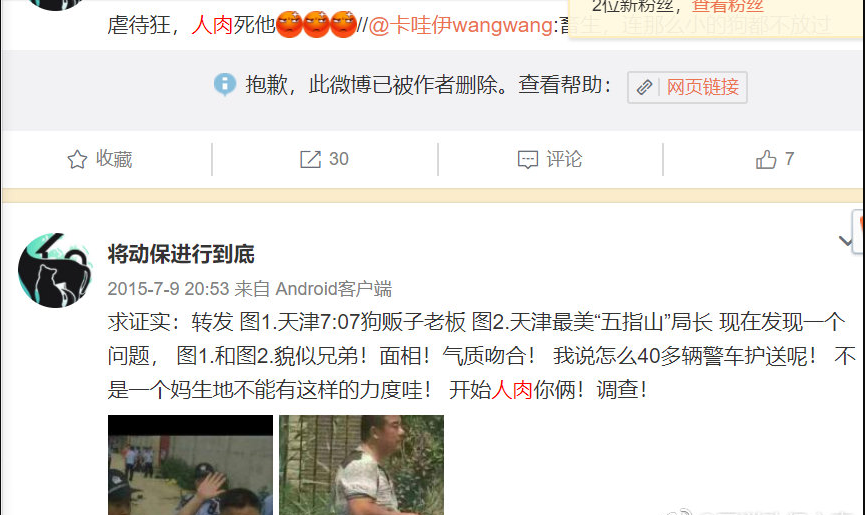The width and height of the screenshot is (865, 515).
Task: Click the star icon beside 收藏
Action: point(77,160)
